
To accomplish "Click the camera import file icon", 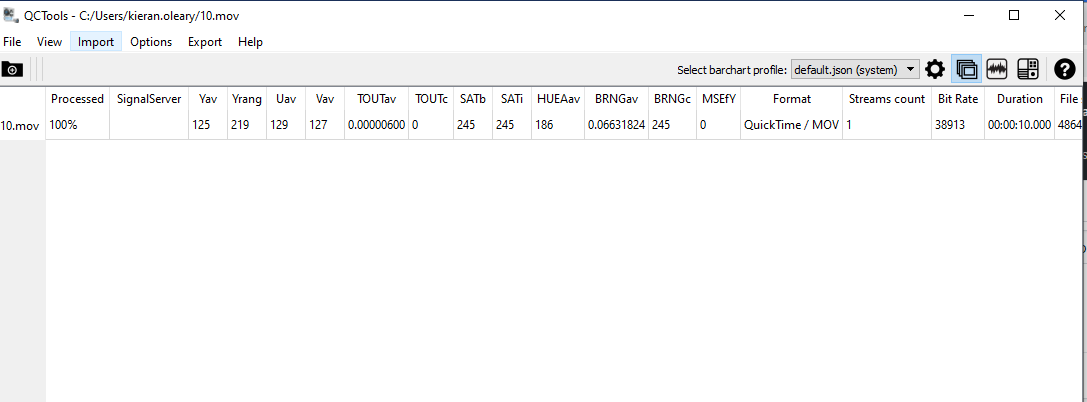I will [x=12, y=69].
